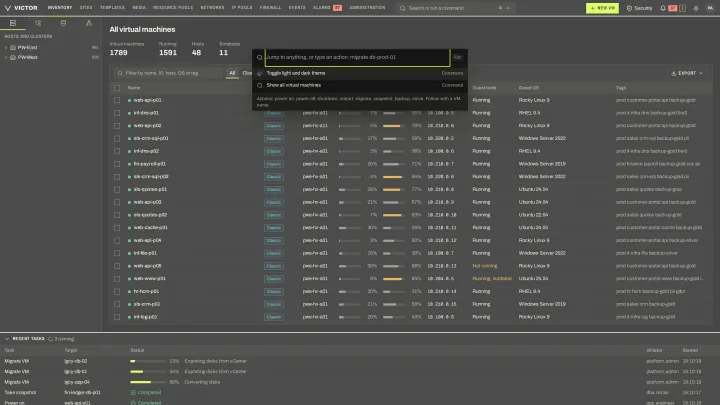The image size is (720, 405).
Task: Open the second sidebar view icon
Action: point(38,23)
